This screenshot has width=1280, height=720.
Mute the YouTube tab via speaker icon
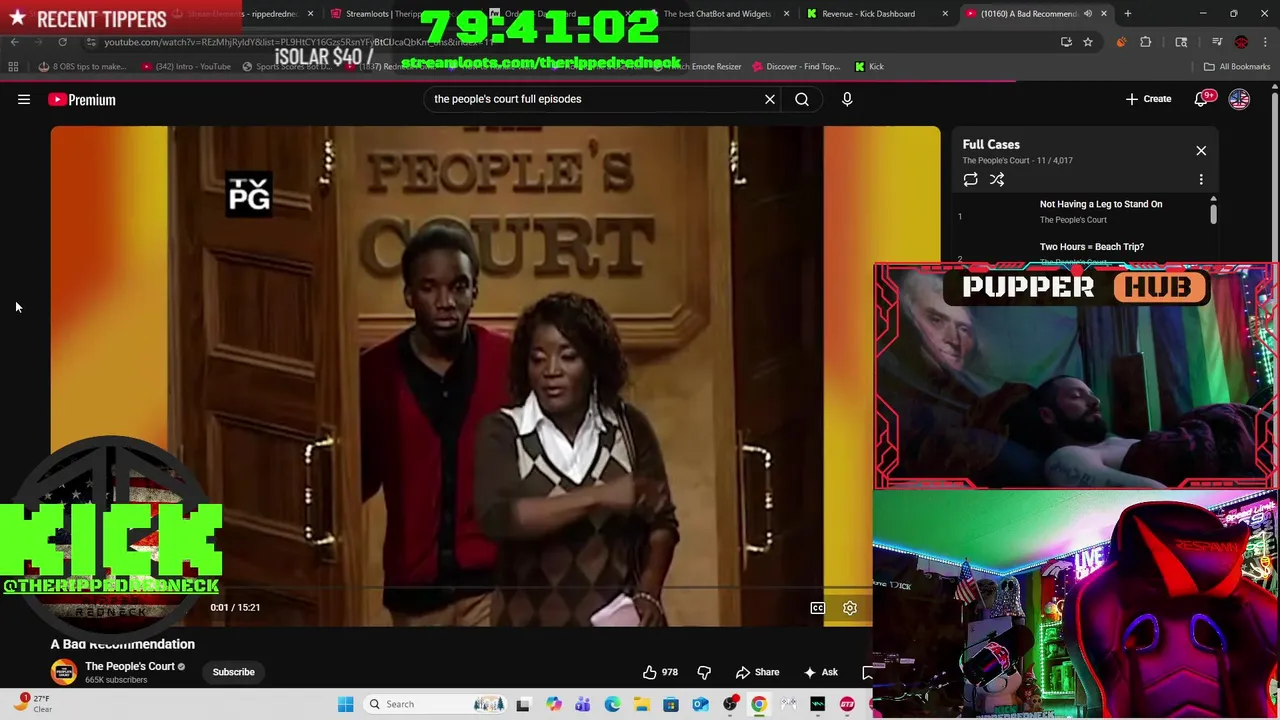pos(1088,14)
